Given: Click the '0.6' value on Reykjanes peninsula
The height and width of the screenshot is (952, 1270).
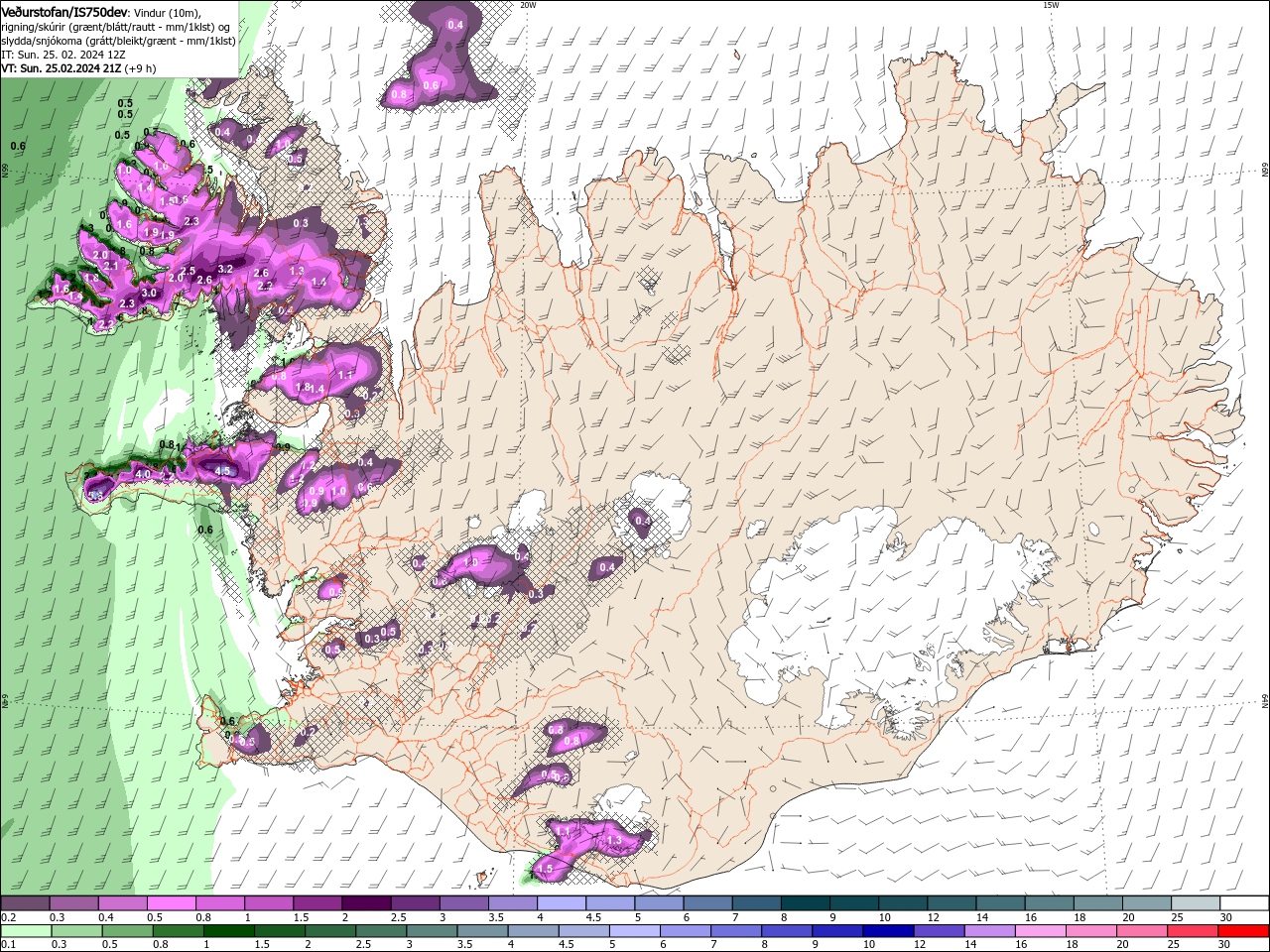Looking at the screenshot, I should point(227,721).
